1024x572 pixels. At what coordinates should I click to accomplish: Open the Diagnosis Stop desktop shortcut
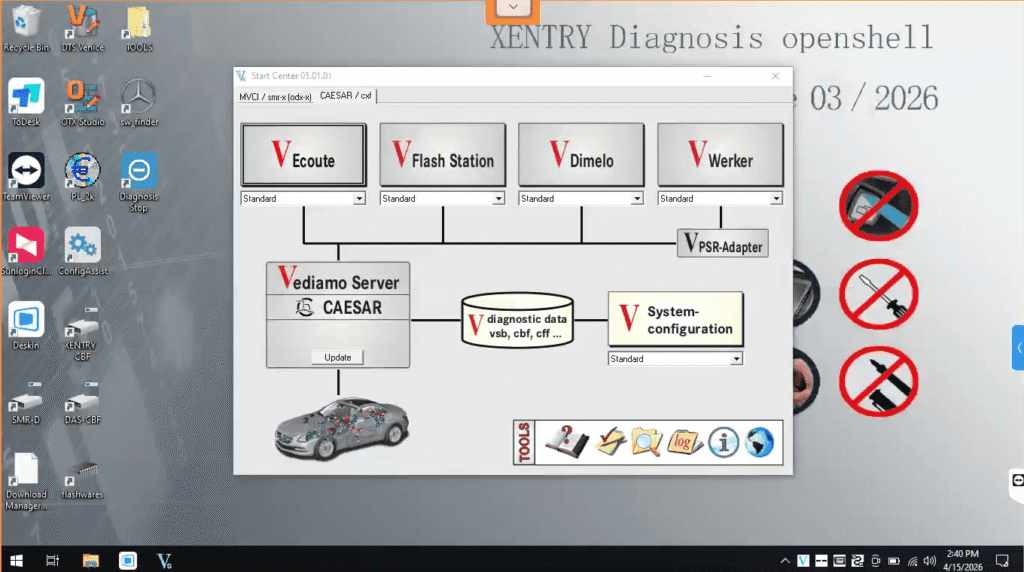(138, 173)
